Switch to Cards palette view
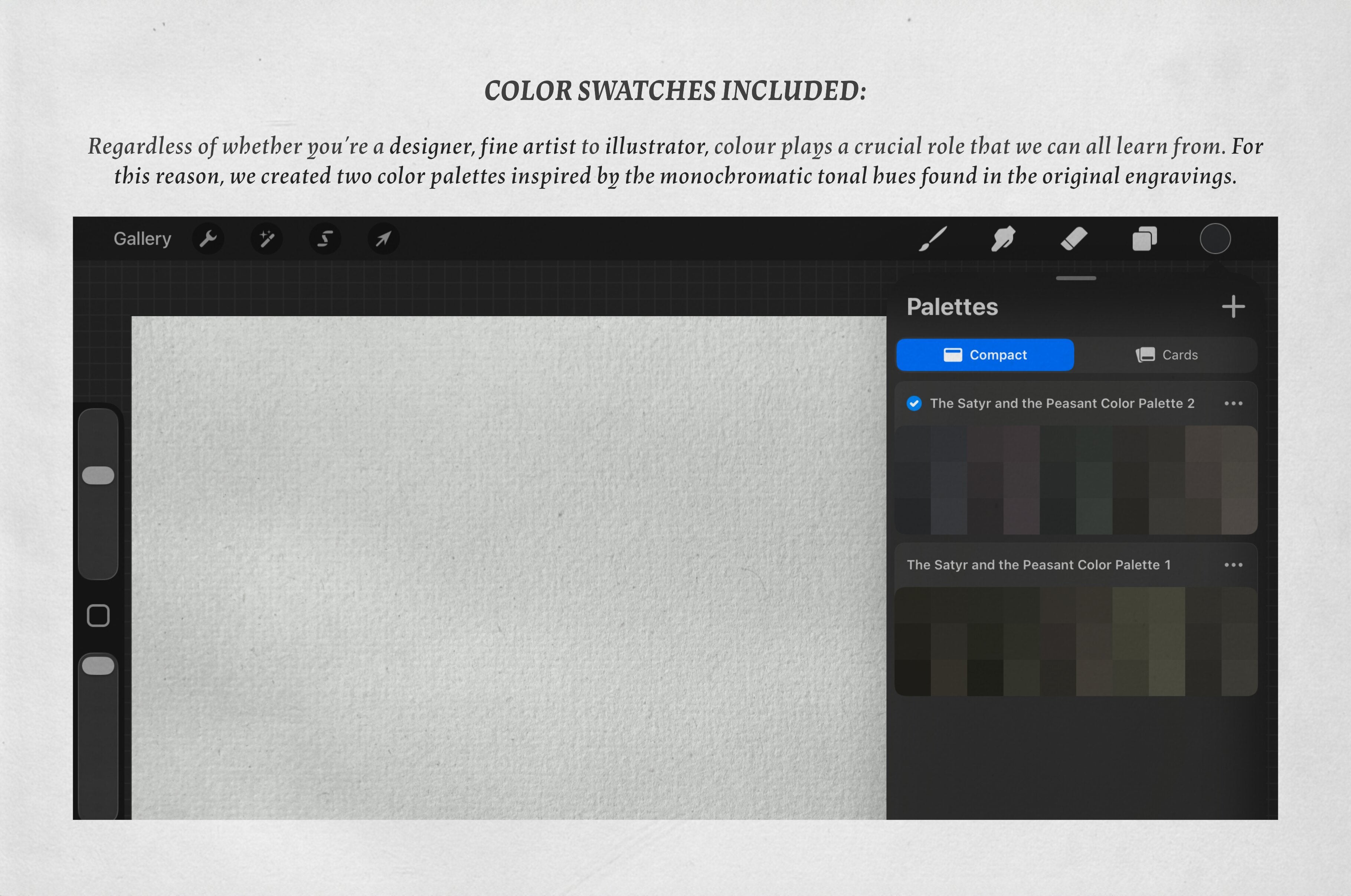 pos(1166,355)
